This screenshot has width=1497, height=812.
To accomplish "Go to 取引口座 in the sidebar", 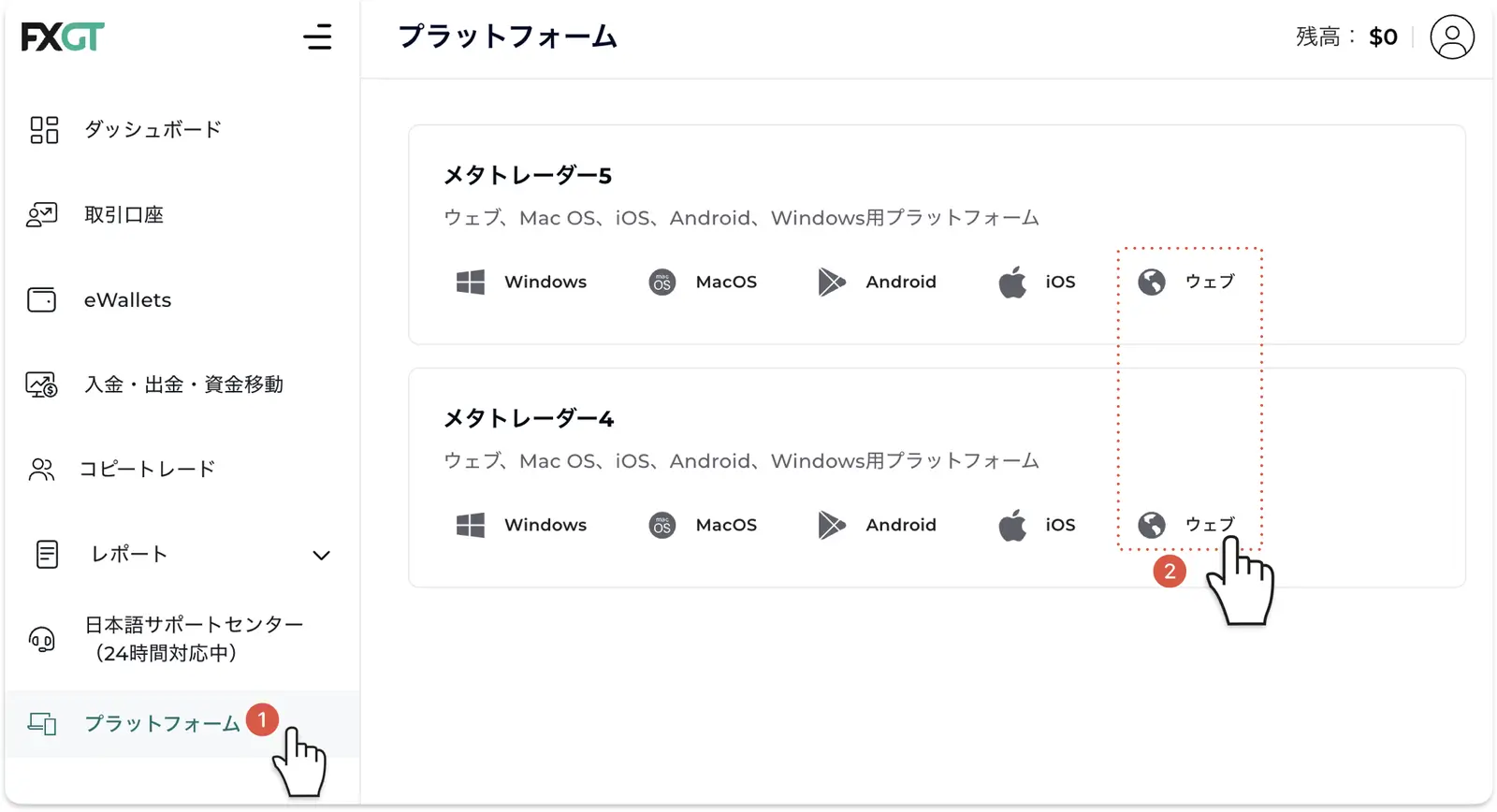I will (124, 215).
